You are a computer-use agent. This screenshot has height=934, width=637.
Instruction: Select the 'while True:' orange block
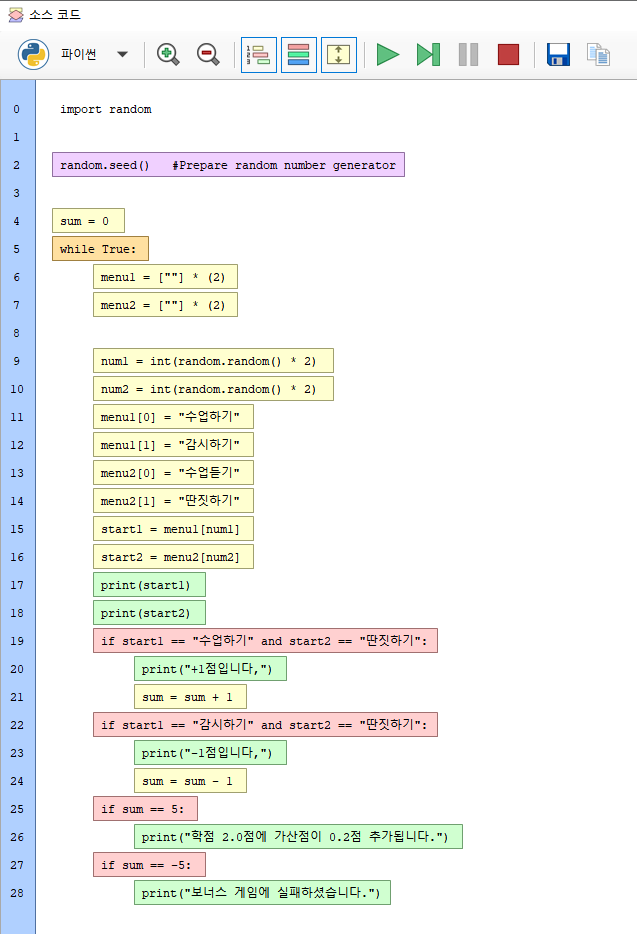[x=100, y=249]
